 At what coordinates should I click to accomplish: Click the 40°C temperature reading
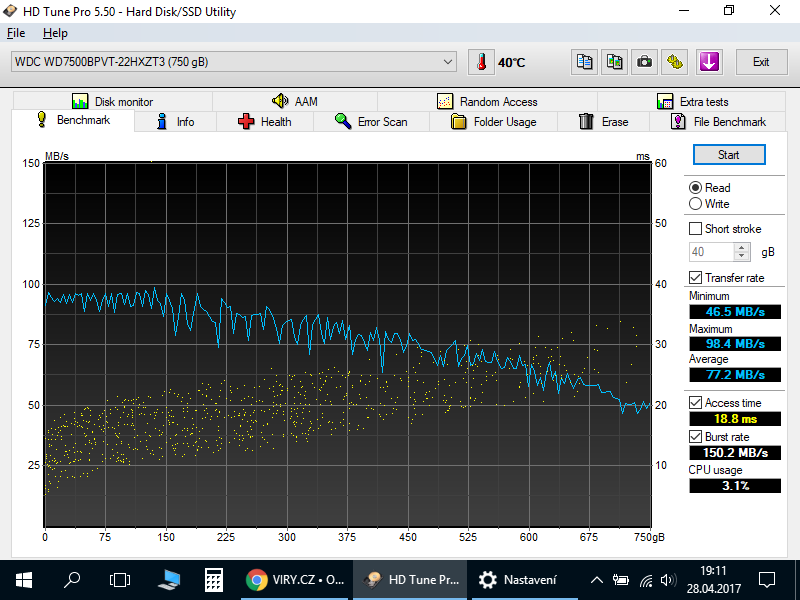[x=512, y=63]
